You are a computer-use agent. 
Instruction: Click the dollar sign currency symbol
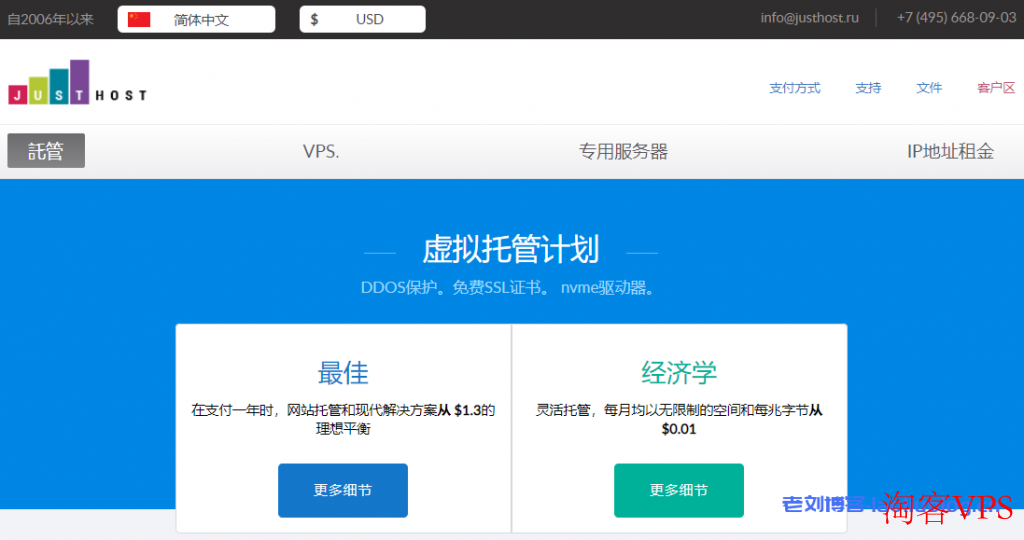point(314,19)
